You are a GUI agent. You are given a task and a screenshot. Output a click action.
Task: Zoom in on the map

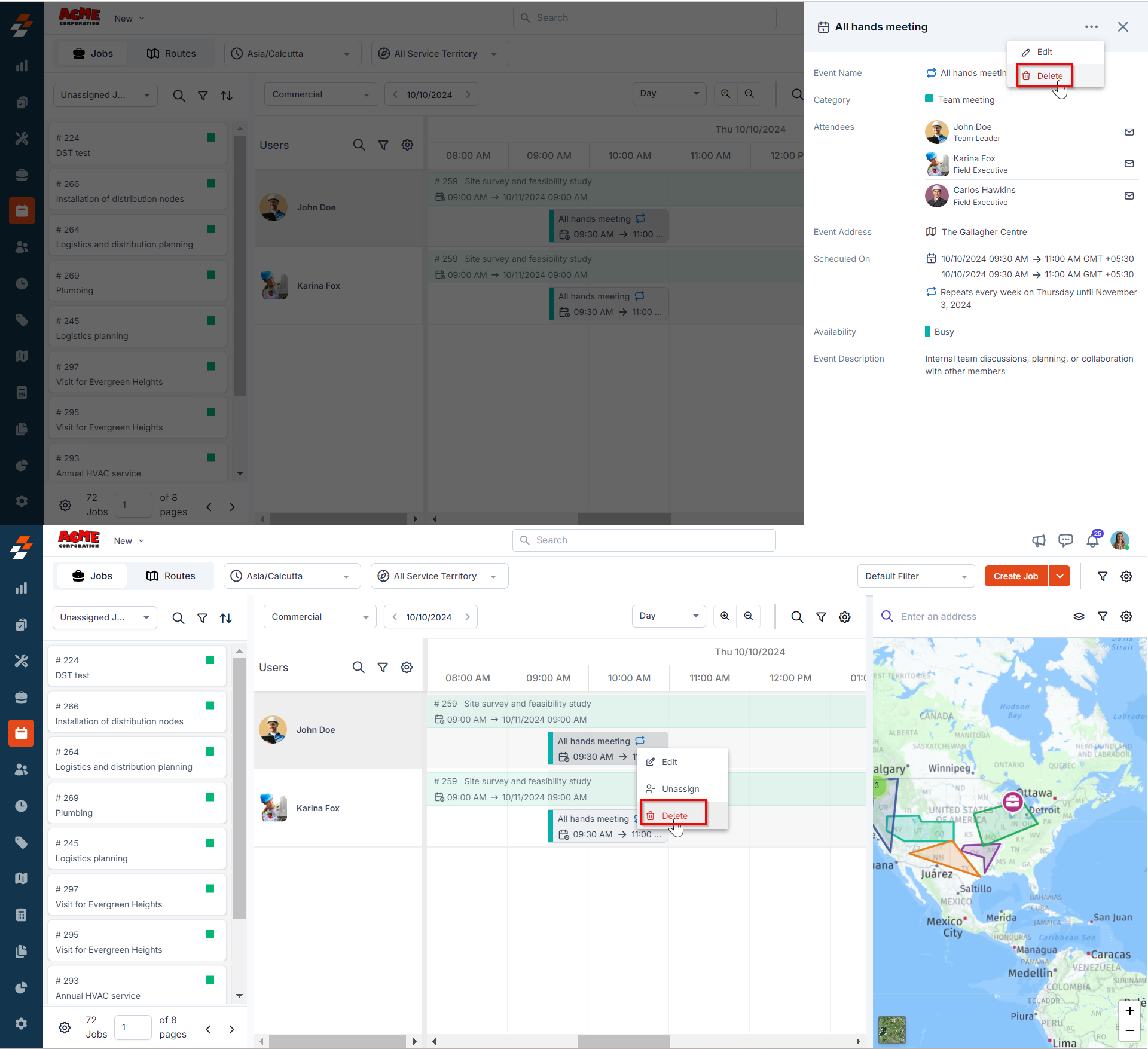(1129, 1011)
